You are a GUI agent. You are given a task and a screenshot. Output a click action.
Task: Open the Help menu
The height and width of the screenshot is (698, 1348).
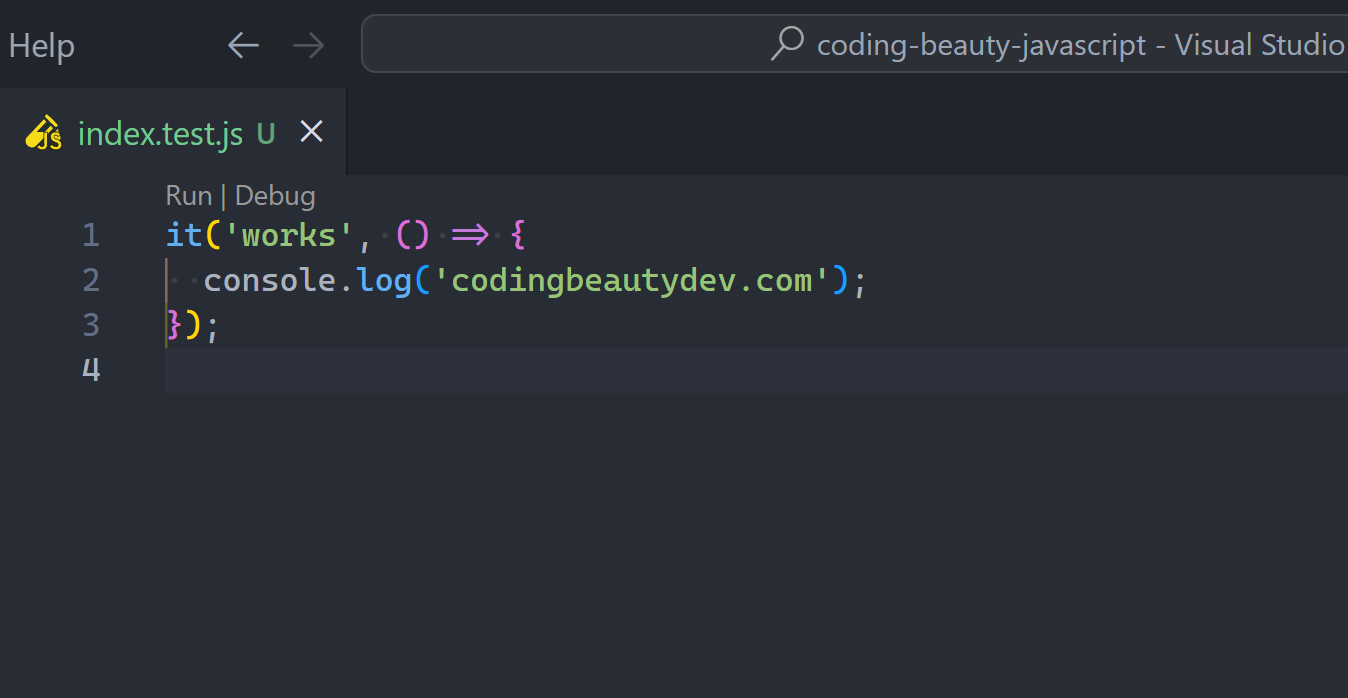click(x=41, y=46)
